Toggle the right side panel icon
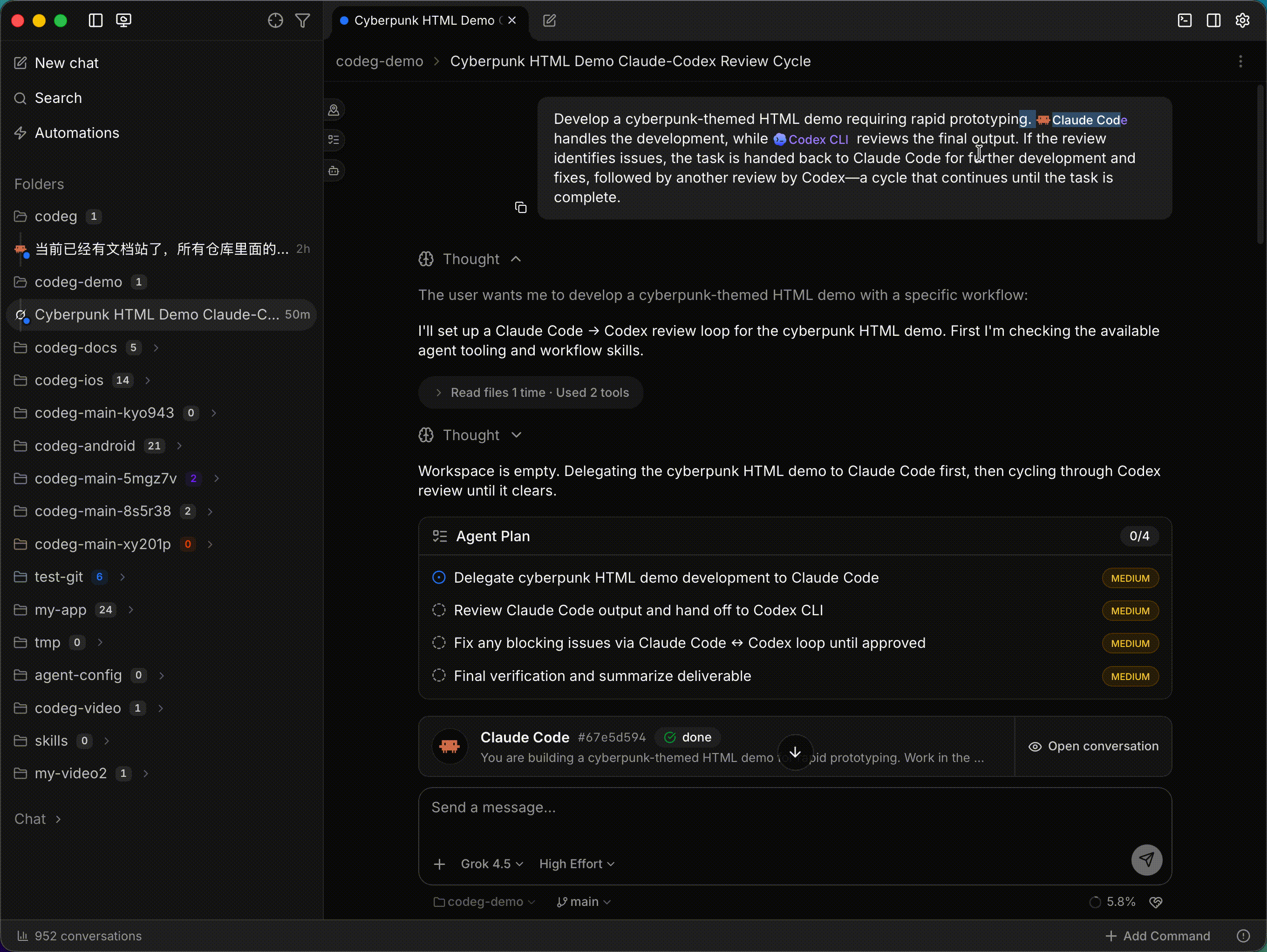 coord(1213,20)
